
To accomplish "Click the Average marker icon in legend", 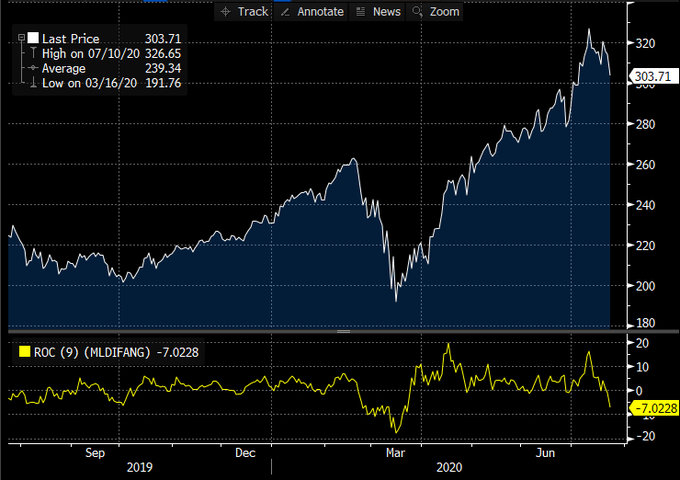I will pyautogui.click(x=33, y=68).
